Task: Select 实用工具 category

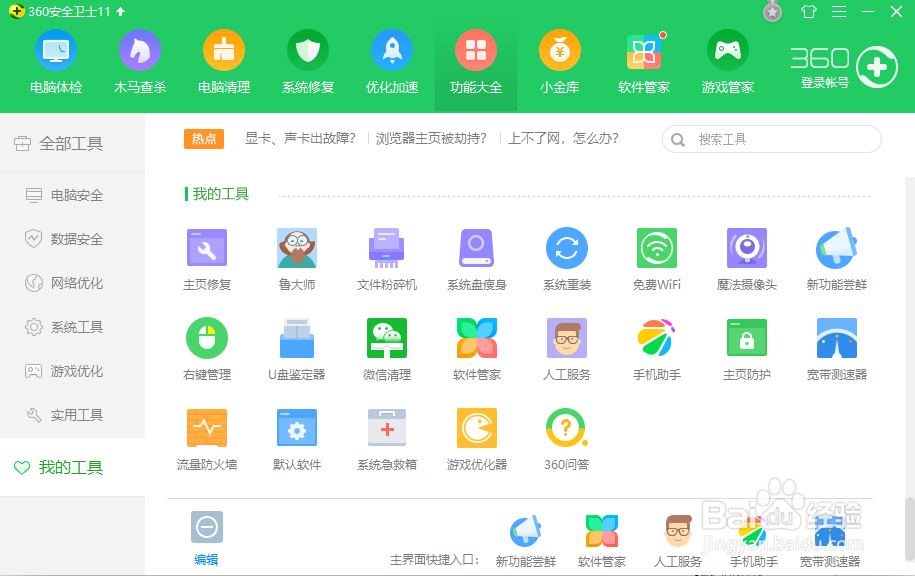Action: pos(72,415)
